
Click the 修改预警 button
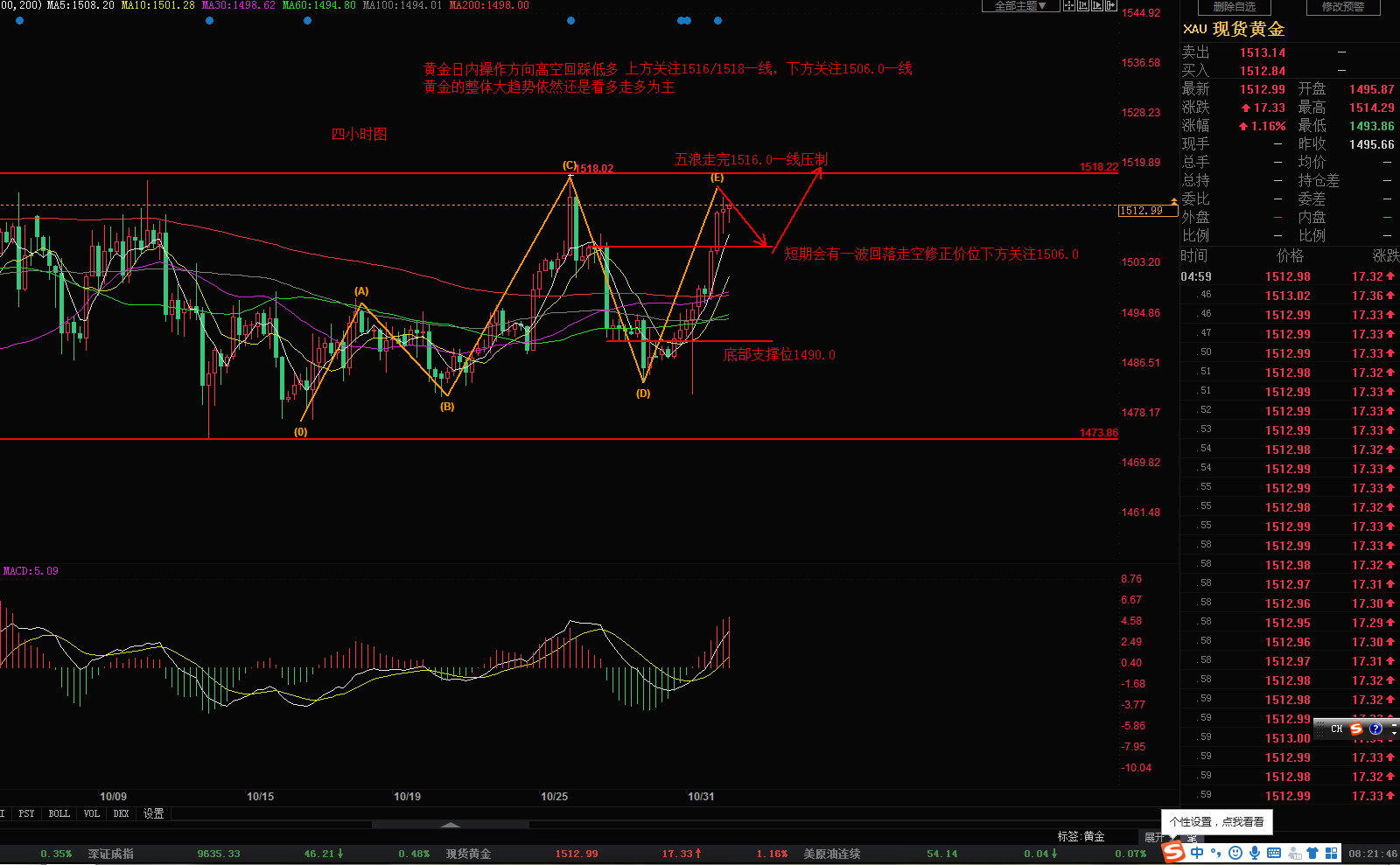(1342, 7)
